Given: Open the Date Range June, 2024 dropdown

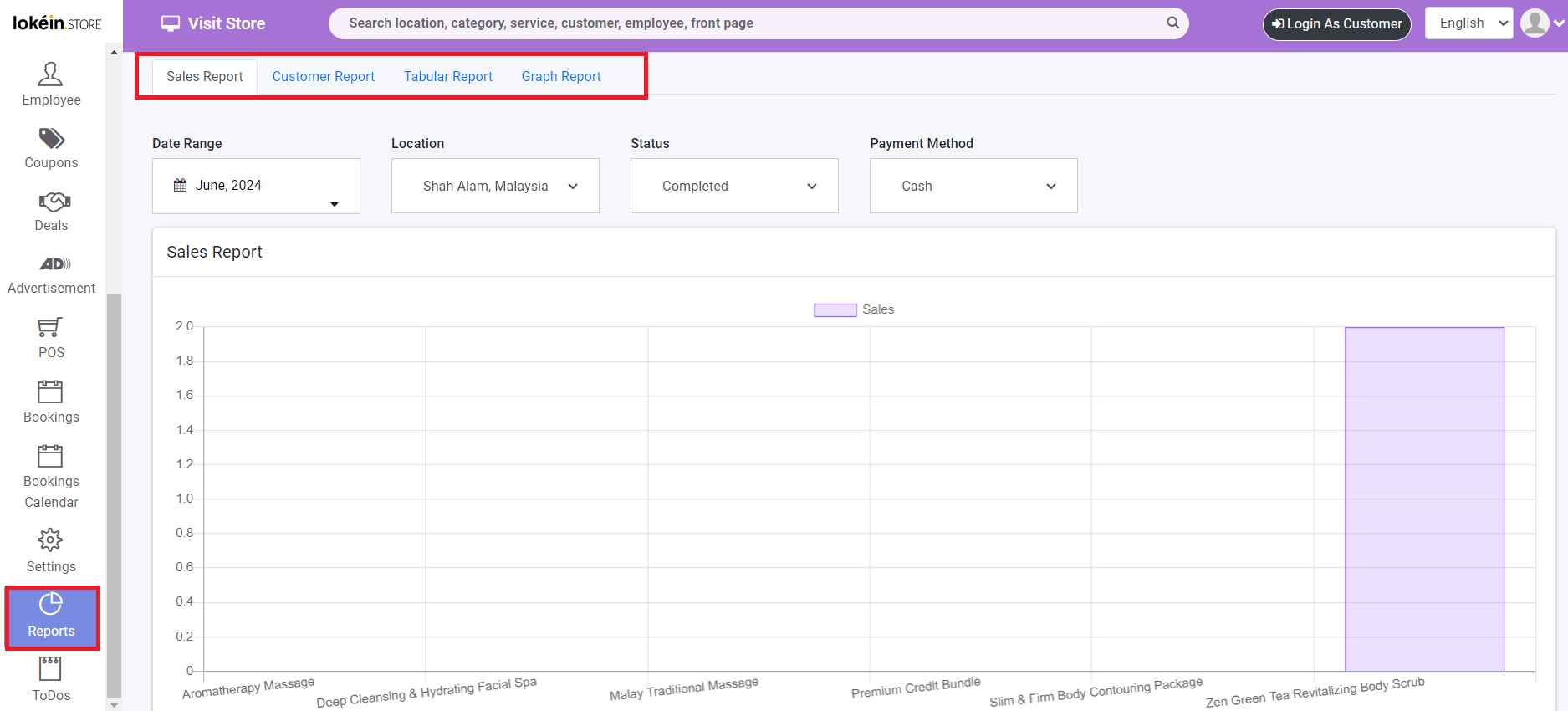Looking at the screenshot, I should [256, 186].
